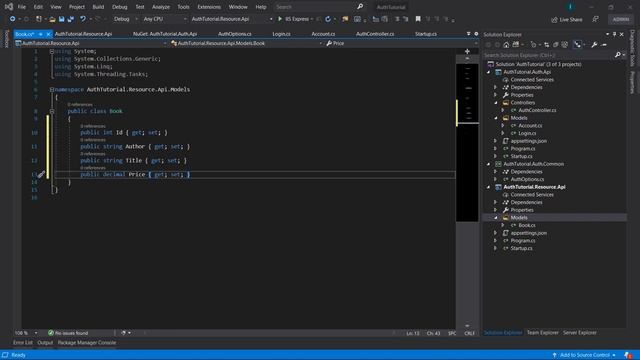Collapse the AuthTutorial.Auth.Api project node

point(489,72)
